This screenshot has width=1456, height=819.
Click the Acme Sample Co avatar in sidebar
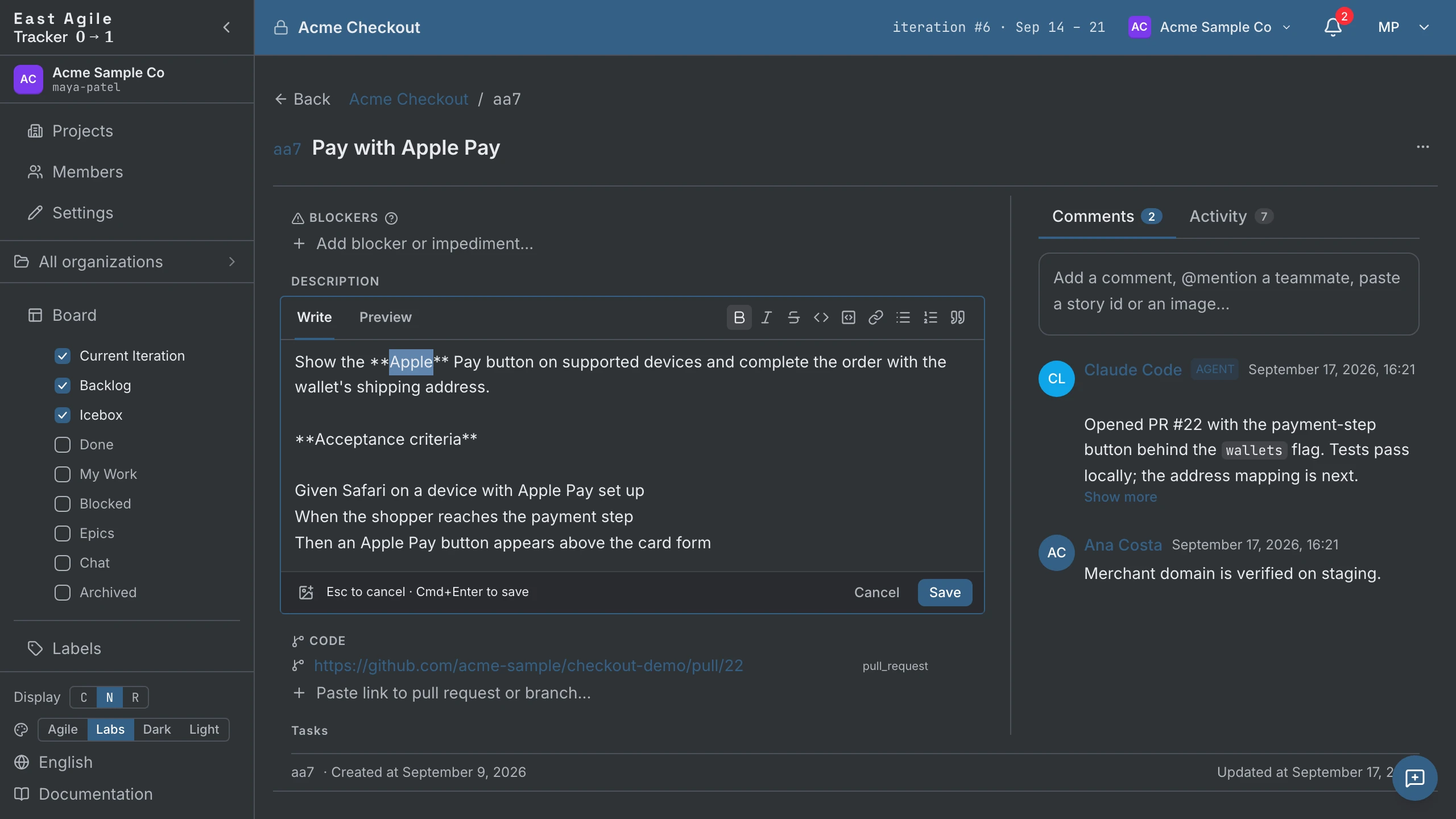[28, 79]
